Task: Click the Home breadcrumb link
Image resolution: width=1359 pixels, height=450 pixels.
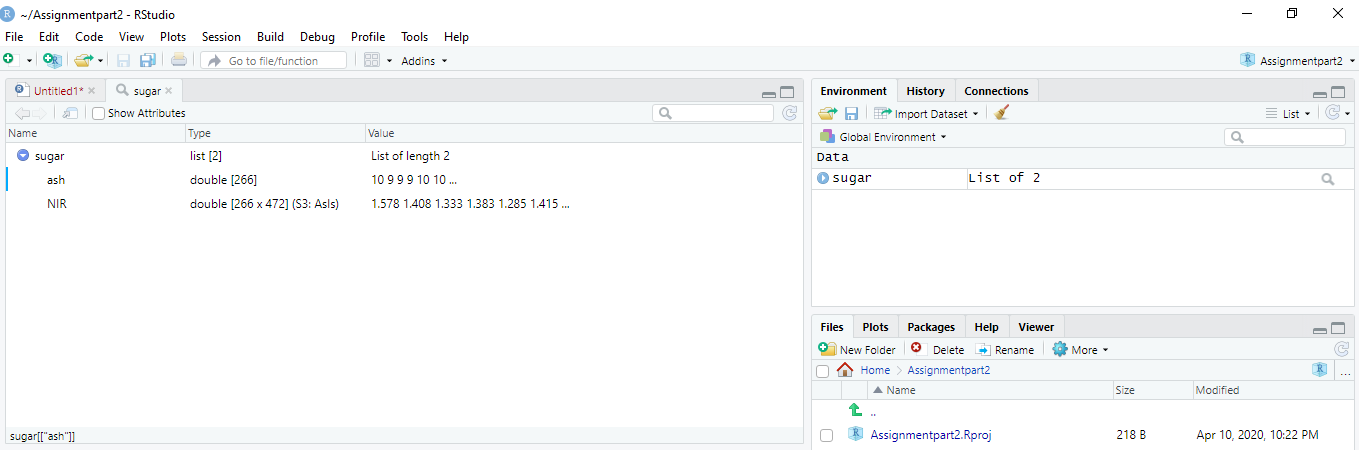Action: click(875, 370)
